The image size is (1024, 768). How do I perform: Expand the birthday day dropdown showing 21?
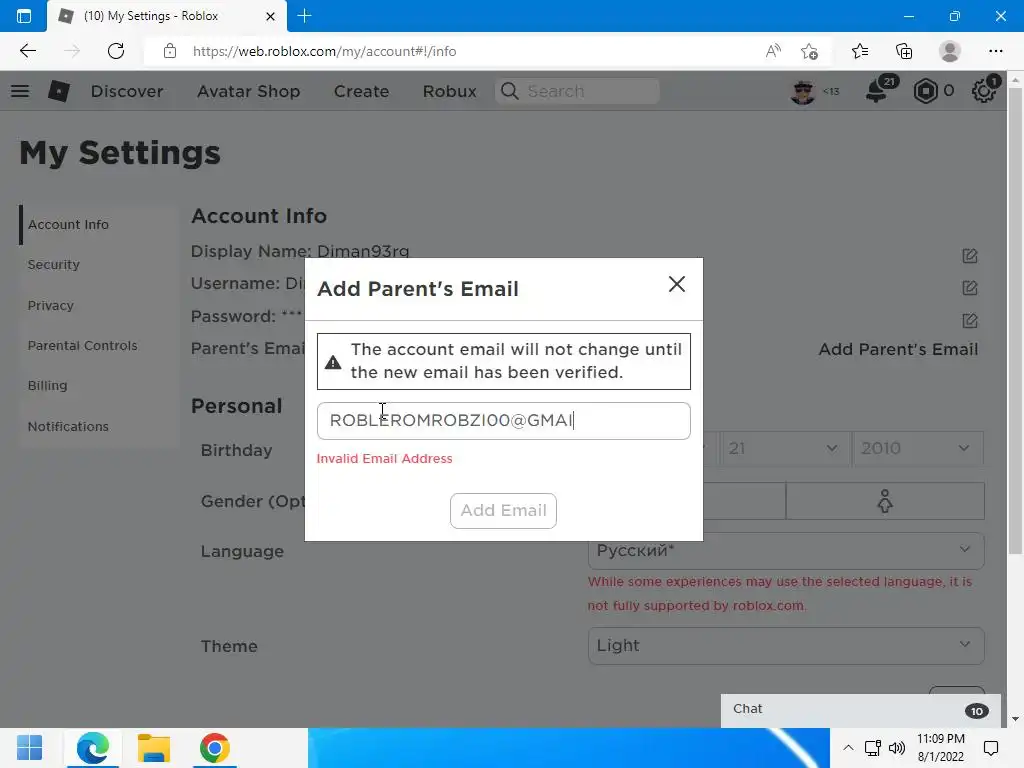(x=785, y=449)
